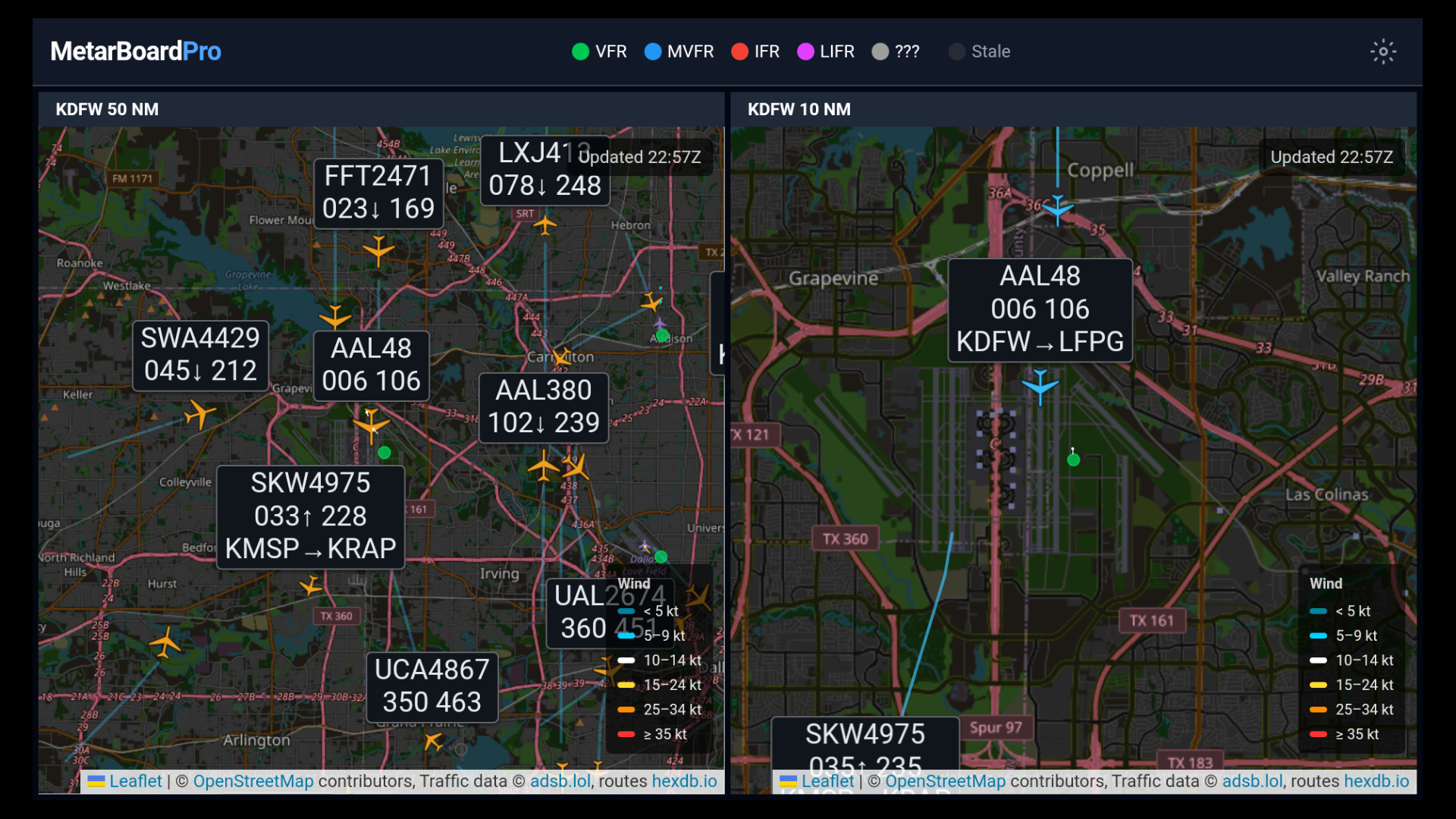Open the adsb.lol link in the 50 NM map
This screenshot has height=819, width=1456.
coord(560,781)
